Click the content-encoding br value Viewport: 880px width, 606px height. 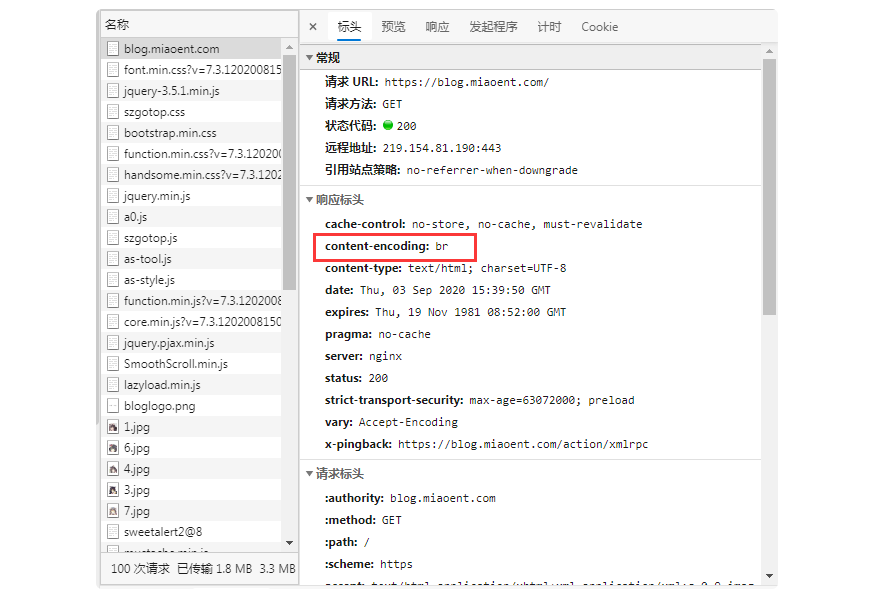point(442,246)
